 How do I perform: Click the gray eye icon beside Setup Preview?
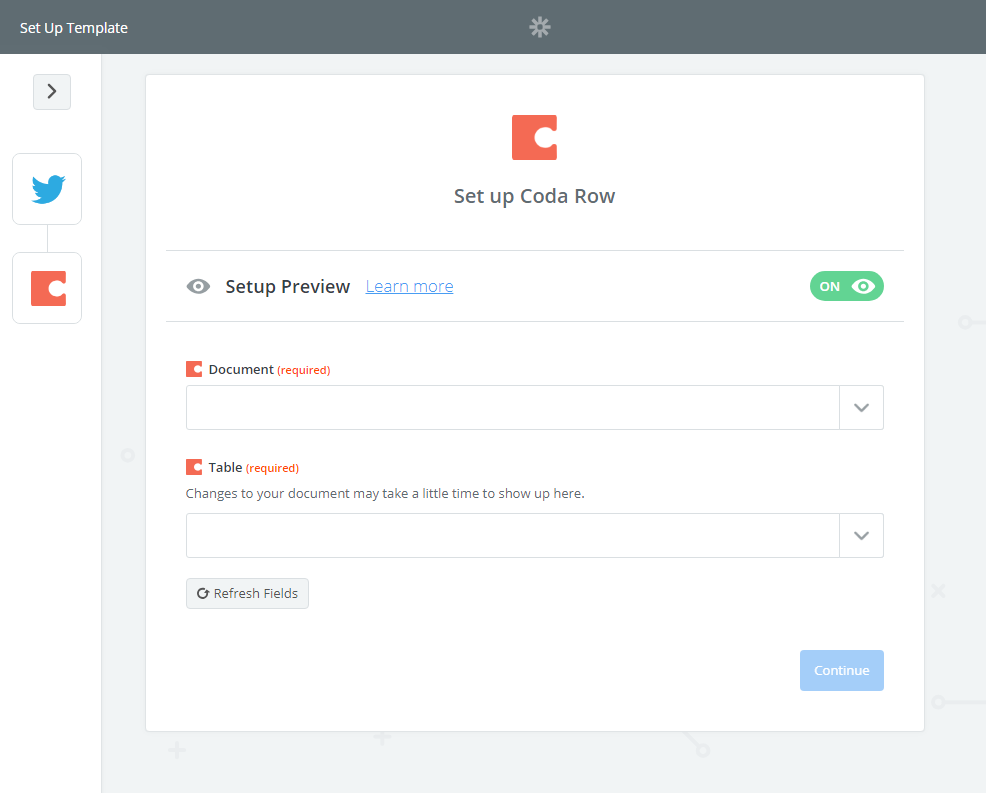pyautogui.click(x=198, y=287)
